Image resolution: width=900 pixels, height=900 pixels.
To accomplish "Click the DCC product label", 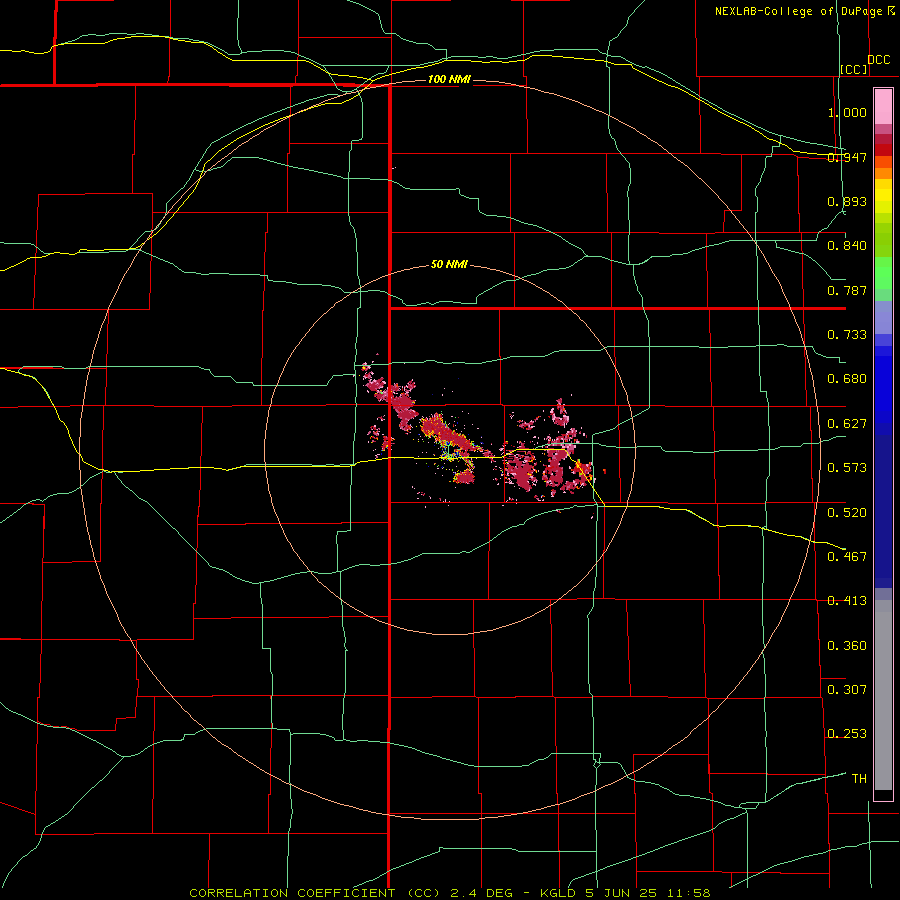I will click(879, 60).
